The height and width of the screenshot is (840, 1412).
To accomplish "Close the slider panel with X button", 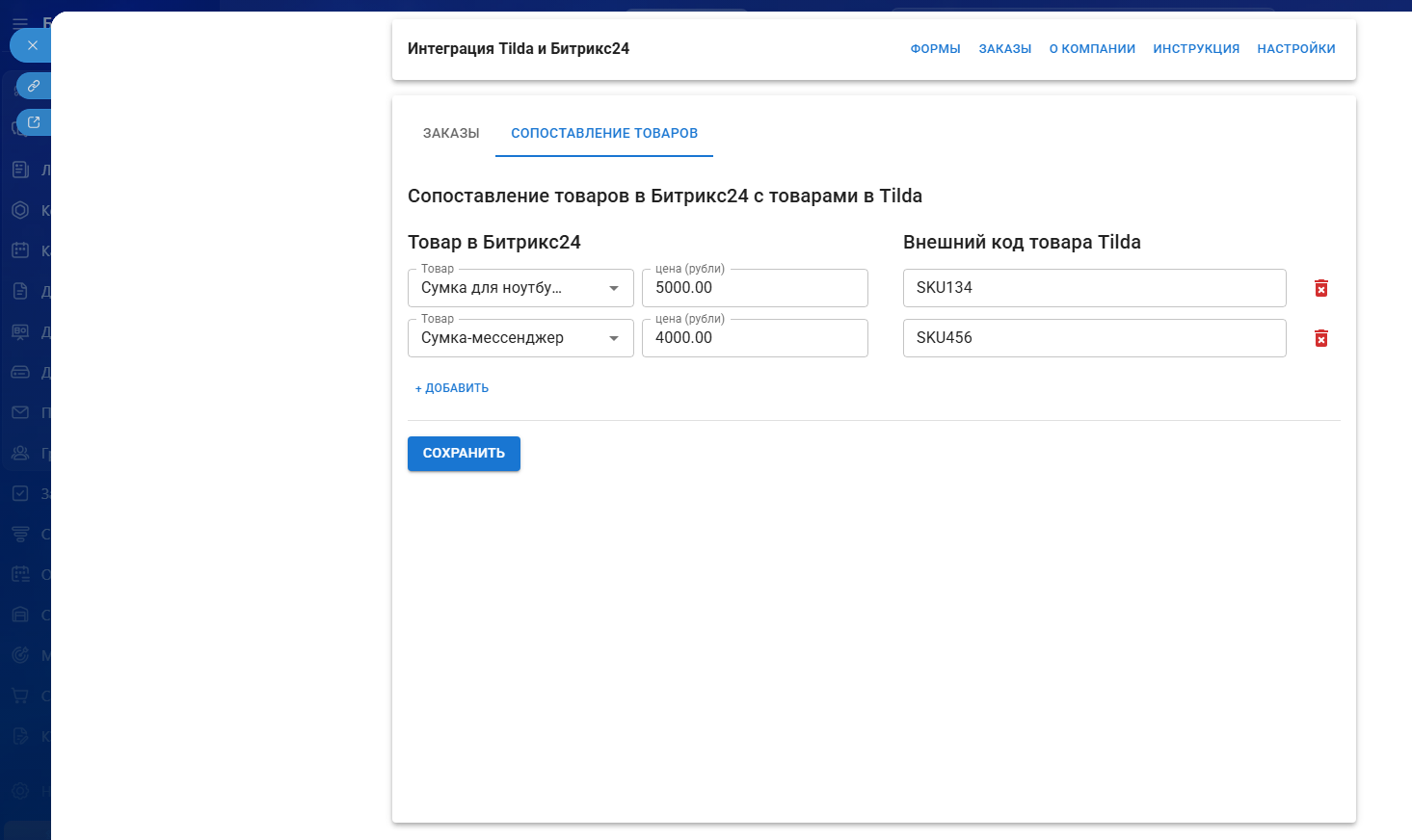I will click(x=33, y=45).
